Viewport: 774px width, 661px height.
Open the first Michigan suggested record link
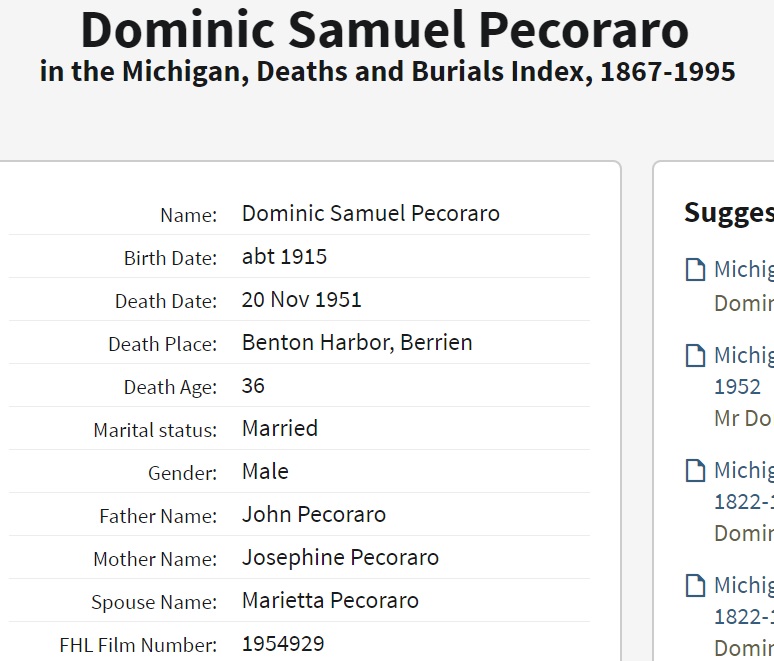tap(744, 270)
